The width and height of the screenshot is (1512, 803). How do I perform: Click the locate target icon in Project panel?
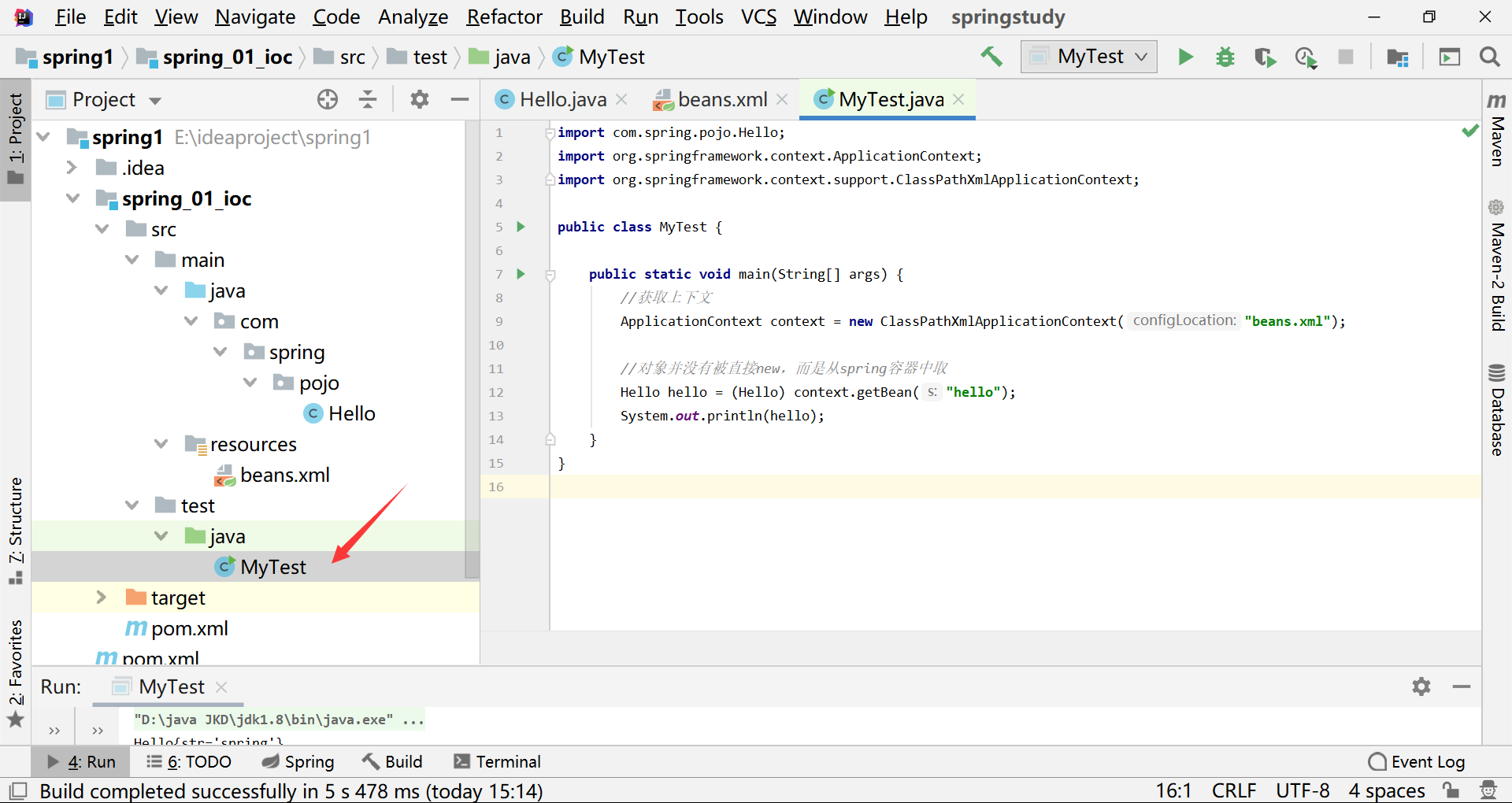[328, 99]
